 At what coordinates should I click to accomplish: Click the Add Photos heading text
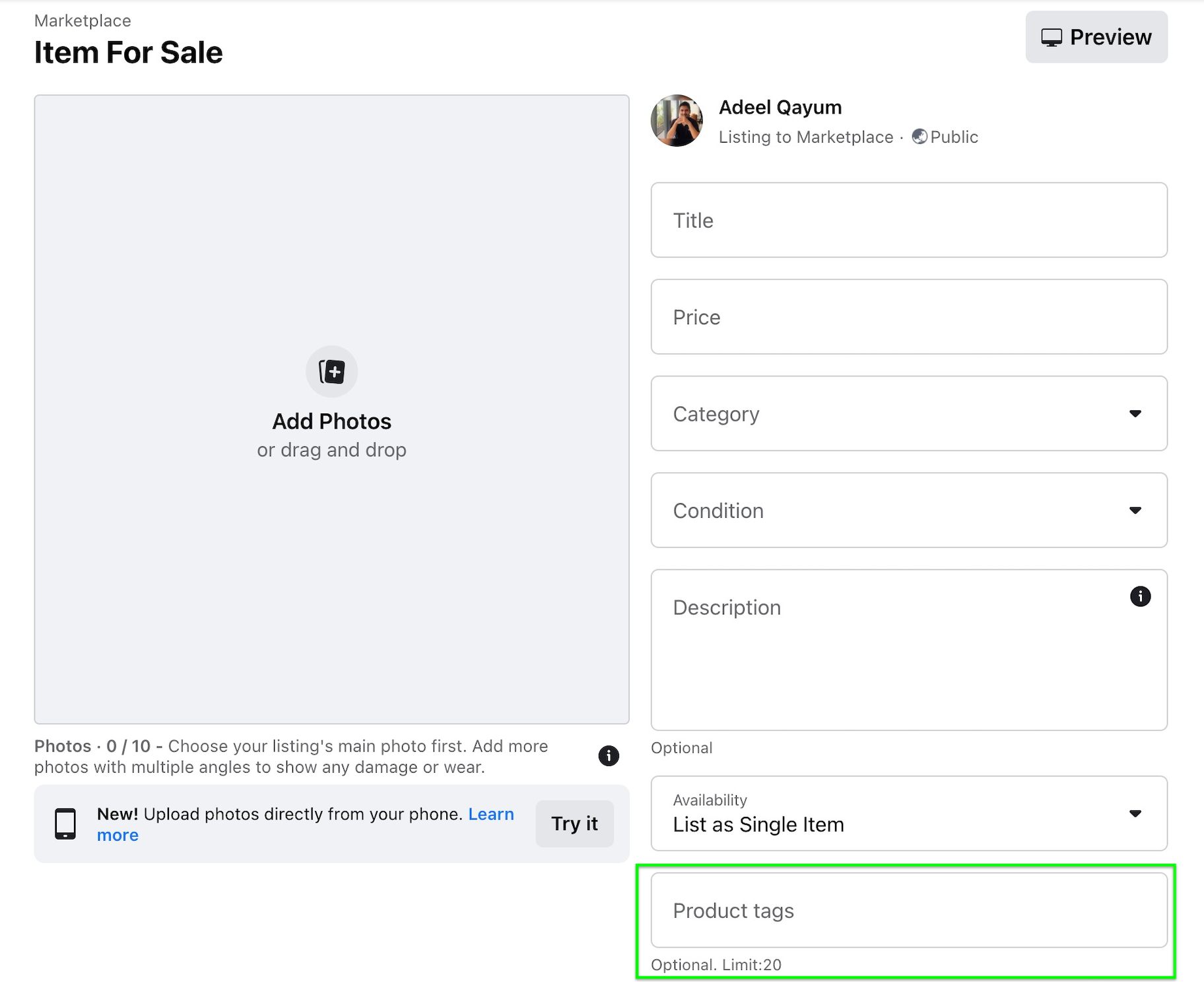[x=331, y=421]
